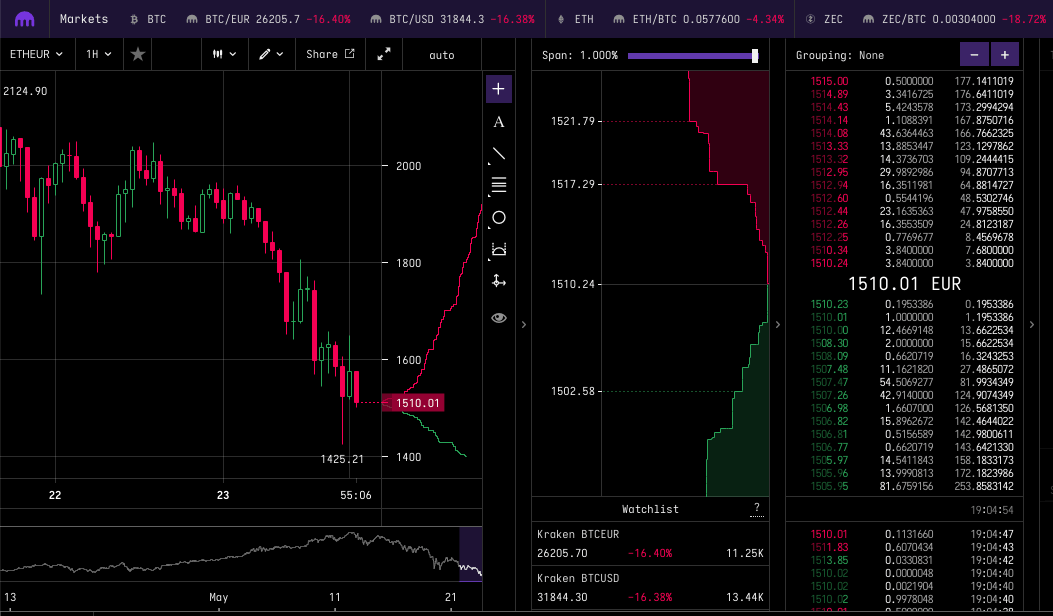Select the circle shape drawing tool
Viewport: 1053px width, 616px height.
pos(499,217)
